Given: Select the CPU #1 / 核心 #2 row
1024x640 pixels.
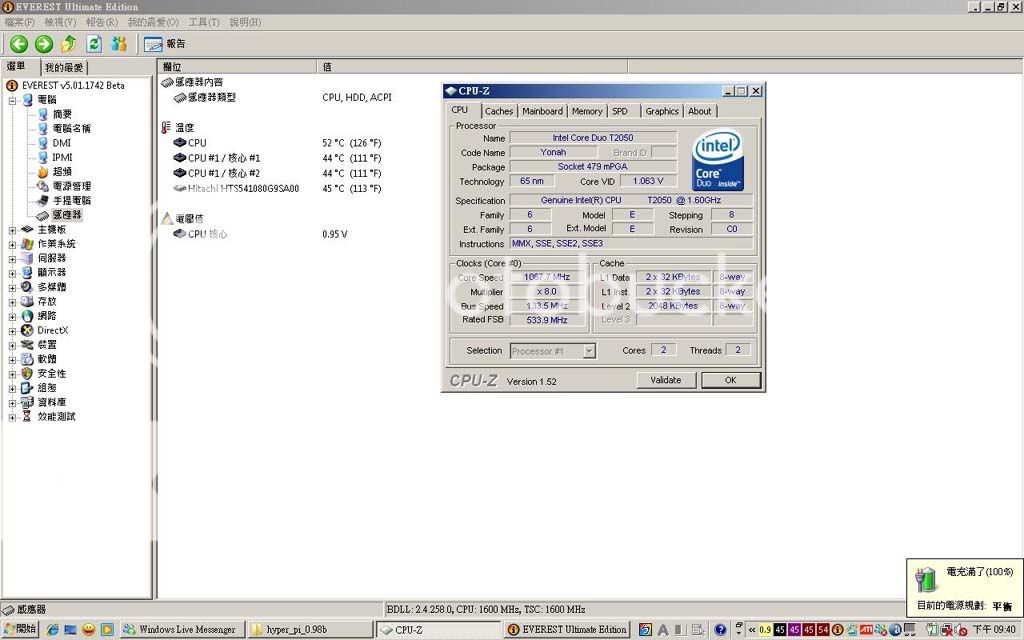Looking at the screenshot, I should [x=278, y=174].
